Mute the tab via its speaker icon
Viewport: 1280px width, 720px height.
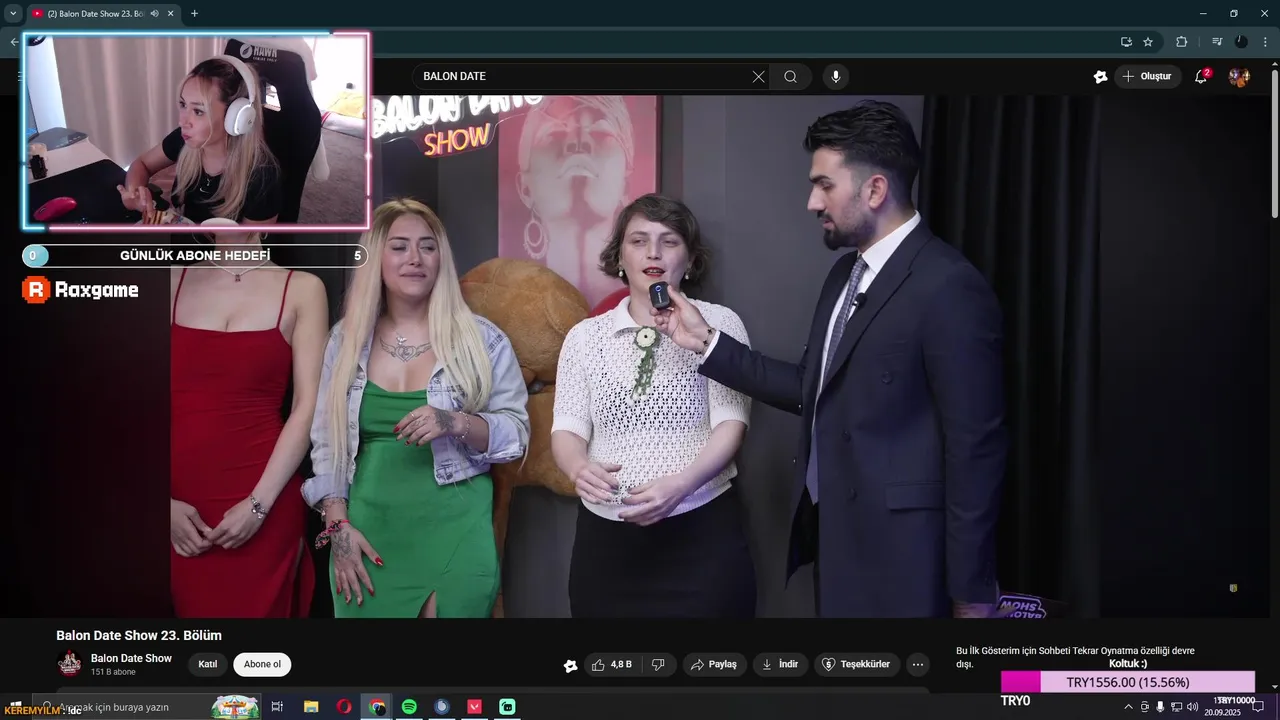[x=154, y=13]
